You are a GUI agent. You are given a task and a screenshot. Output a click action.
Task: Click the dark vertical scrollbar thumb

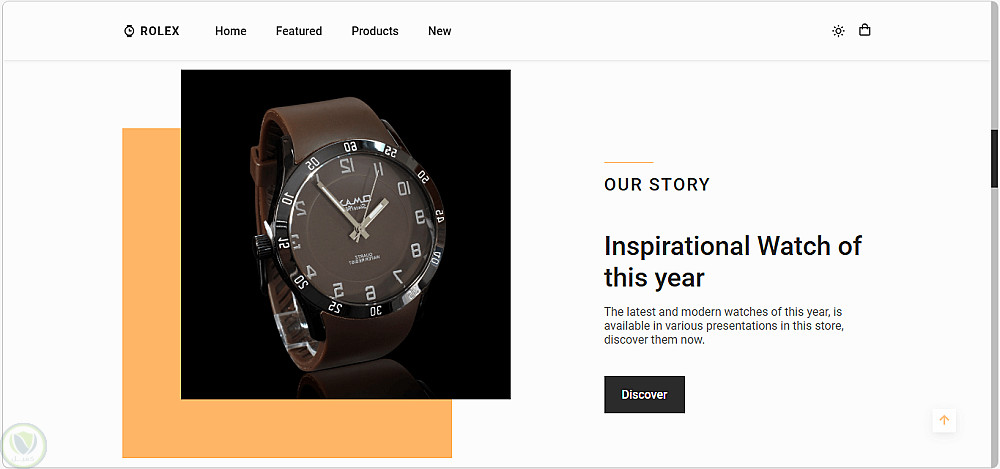(994, 158)
